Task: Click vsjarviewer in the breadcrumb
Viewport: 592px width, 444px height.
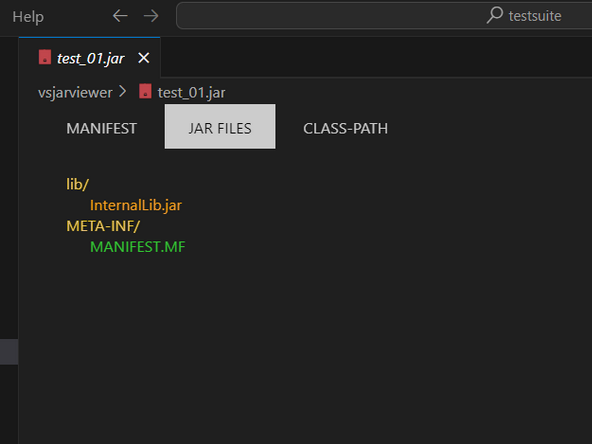Action: (x=75, y=92)
